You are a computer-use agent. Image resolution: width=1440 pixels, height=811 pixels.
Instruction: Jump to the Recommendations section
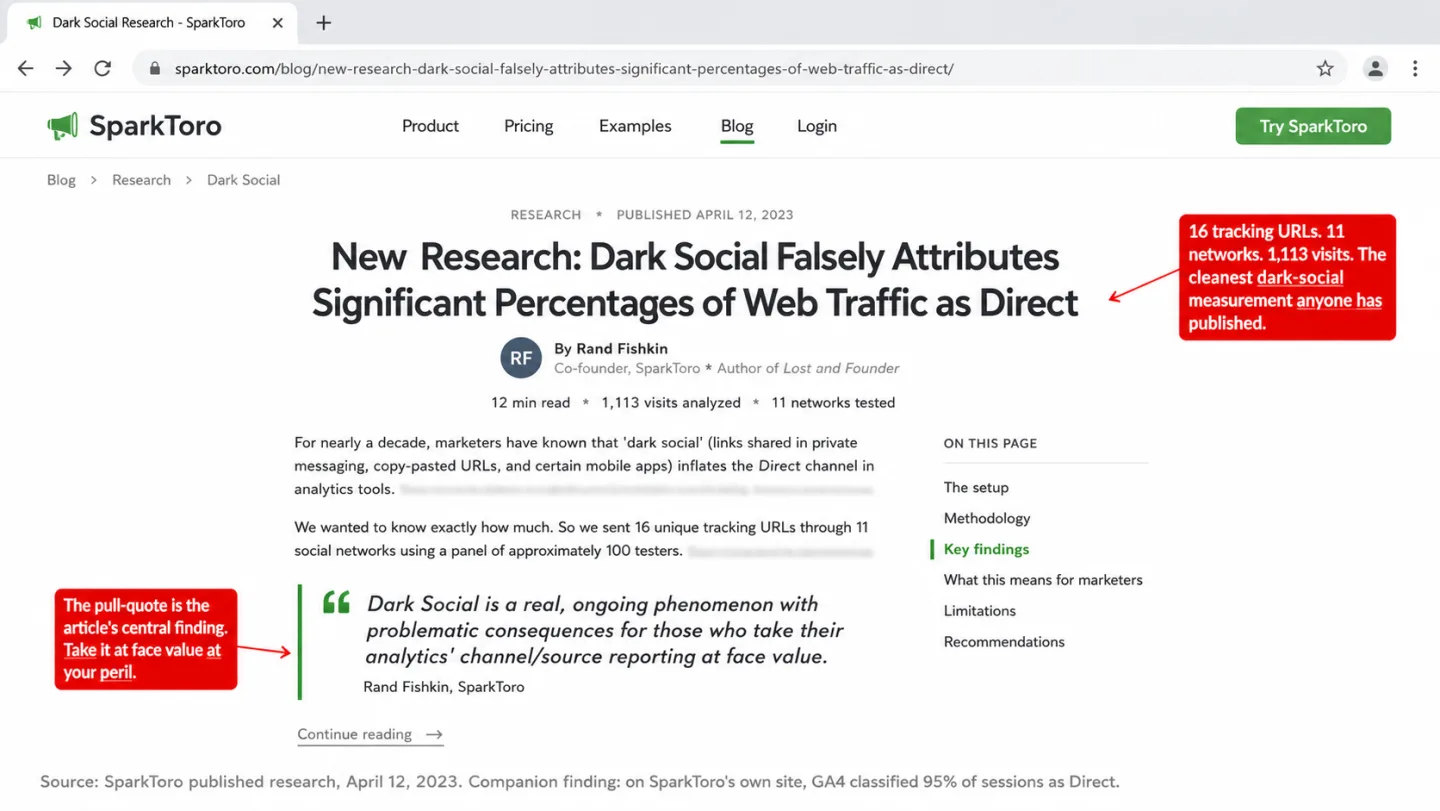click(x=1004, y=642)
